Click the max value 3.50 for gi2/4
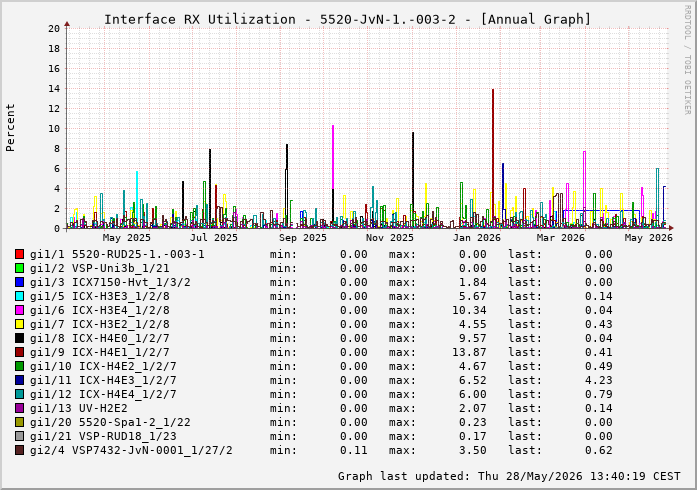This screenshot has height=490, width=697. [473, 450]
